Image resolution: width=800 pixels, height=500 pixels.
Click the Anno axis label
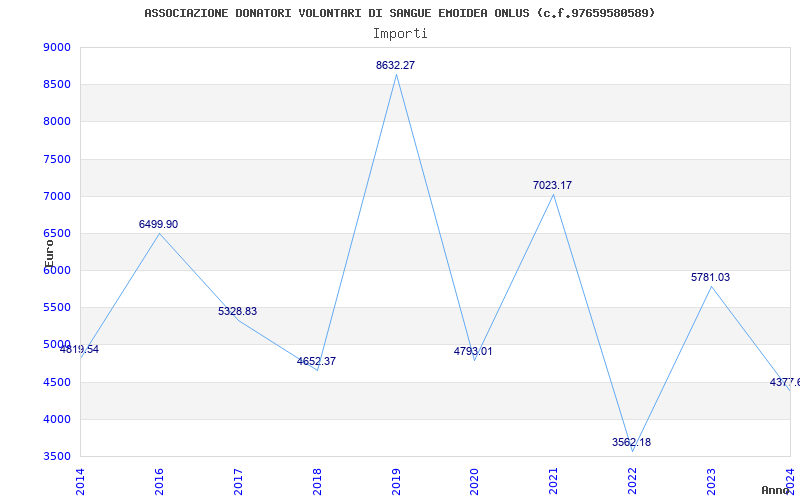pyautogui.click(x=776, y=490)
